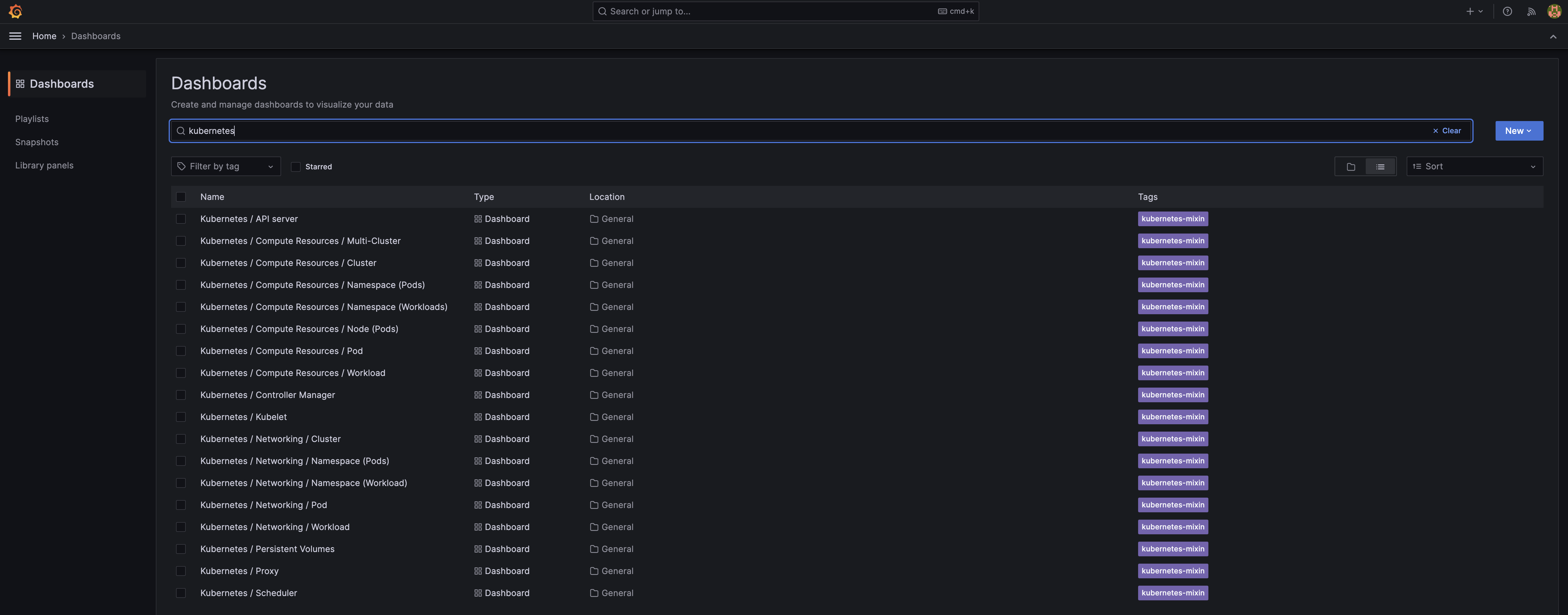
Task: Open the plus add-new menu in top bar
Action: tap(1474, 12)
